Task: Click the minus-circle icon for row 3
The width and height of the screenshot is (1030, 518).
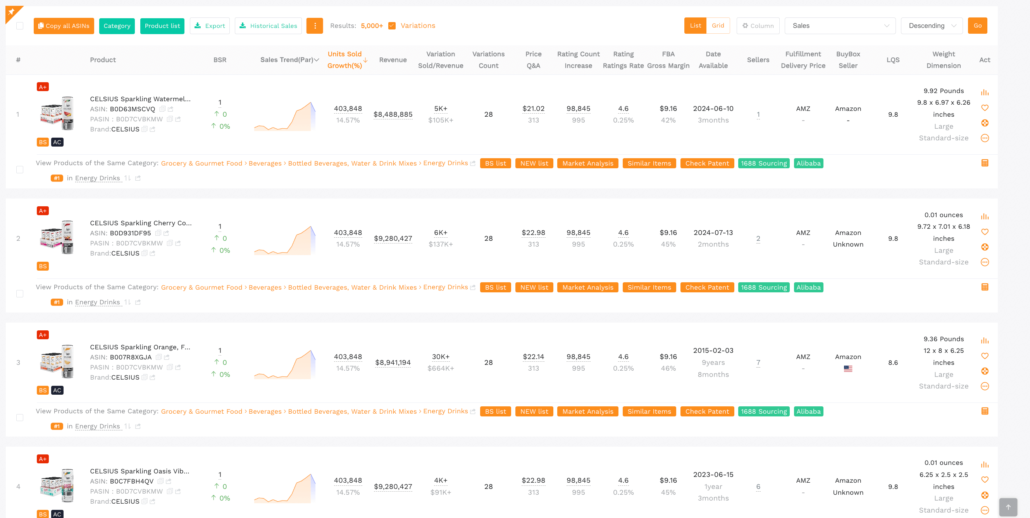Action: click(x=984, y=386)
